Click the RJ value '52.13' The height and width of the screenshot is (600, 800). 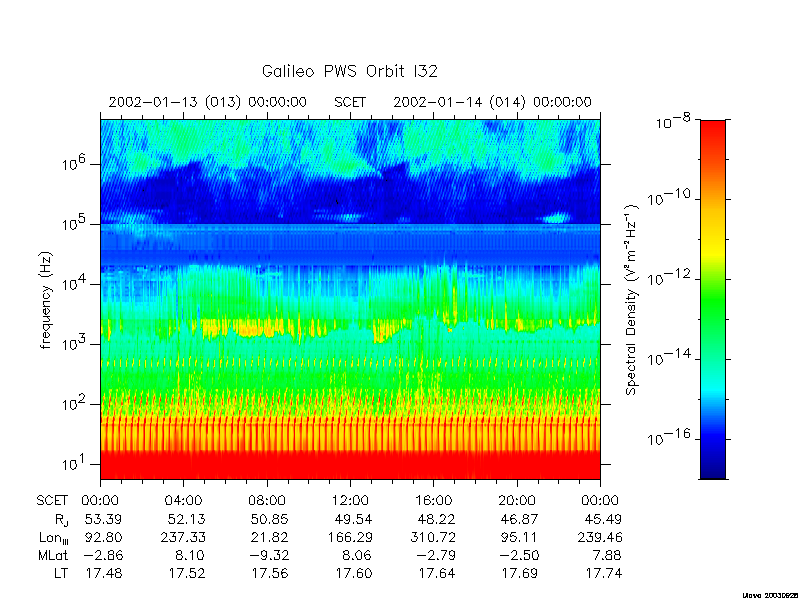pos(187,519)
